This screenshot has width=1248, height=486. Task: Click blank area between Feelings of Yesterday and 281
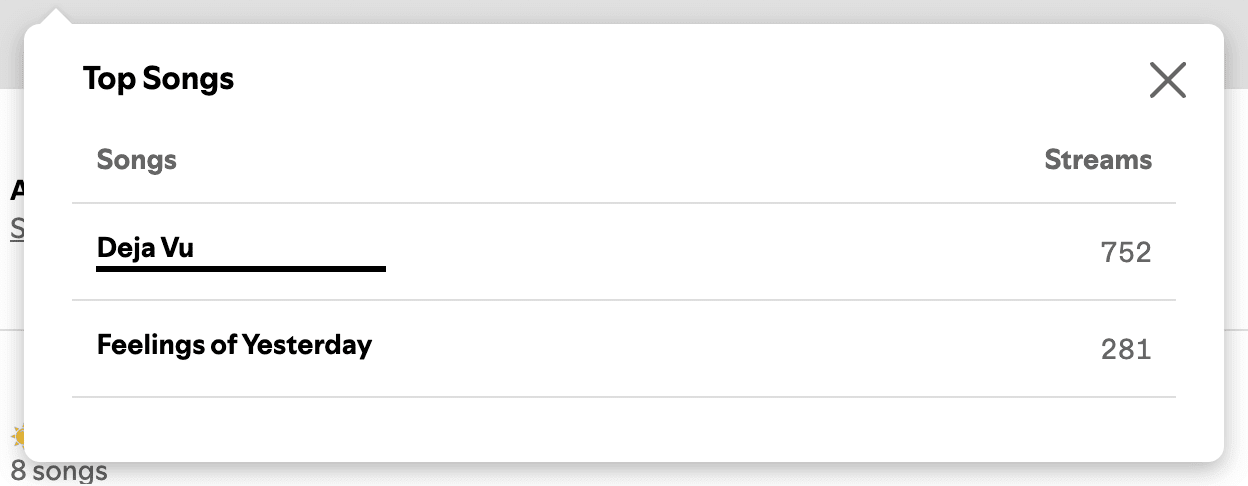click(735, 349)
